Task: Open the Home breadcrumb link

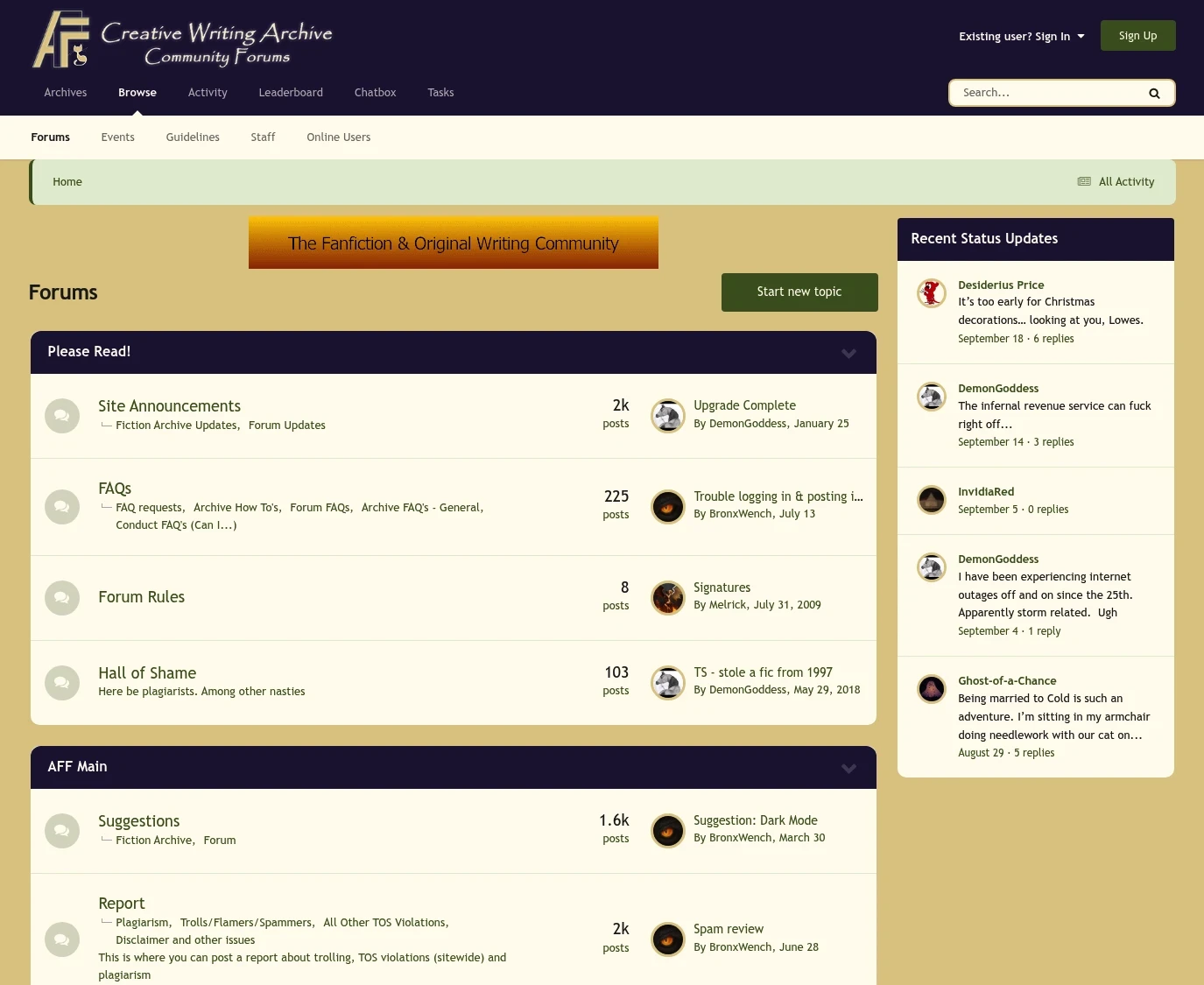Action: point(67,182)
